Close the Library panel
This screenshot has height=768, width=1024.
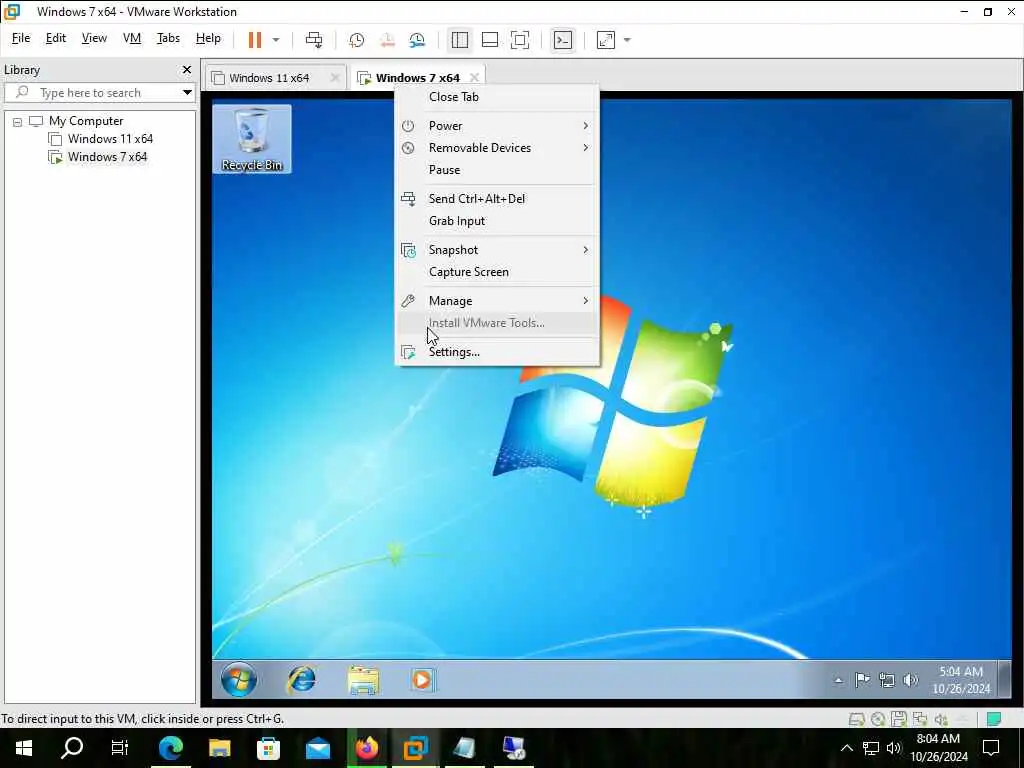[x=187, y=69]
